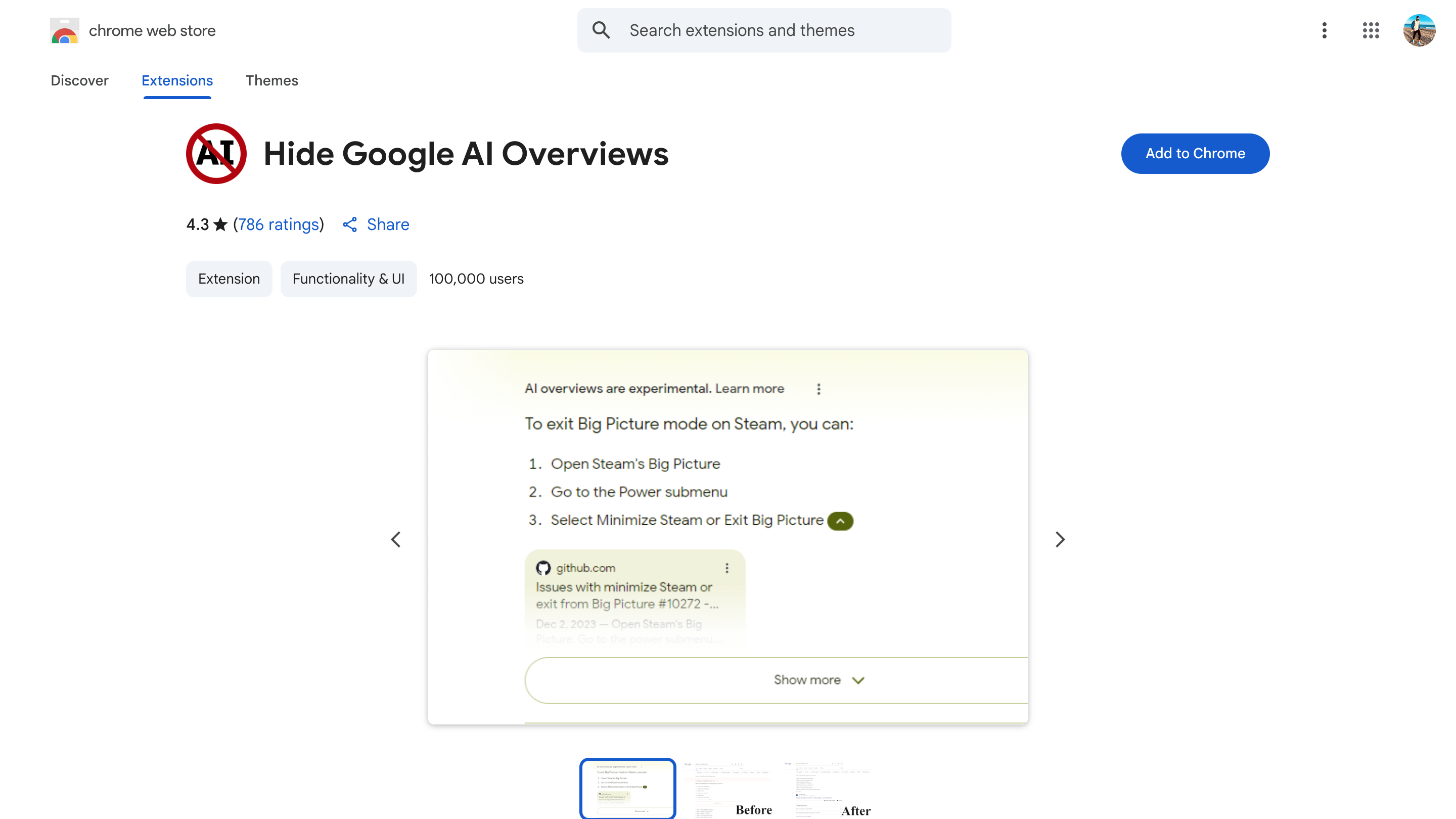Open the 786 ratings link
1456x819 pixels.
tap(279, 225)
